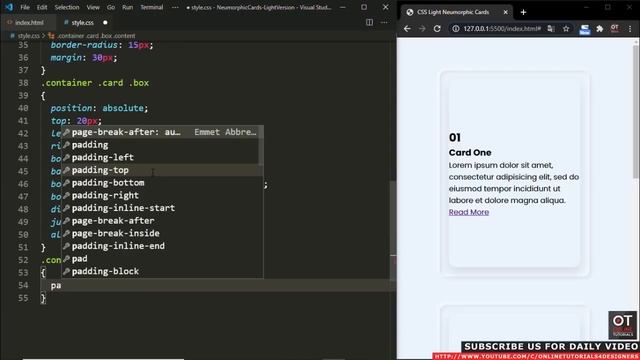Viewport: 640px width, 360px height.
Task: Close the CSS Light Neumorphic Cards tab
Action: coord(505,12)
